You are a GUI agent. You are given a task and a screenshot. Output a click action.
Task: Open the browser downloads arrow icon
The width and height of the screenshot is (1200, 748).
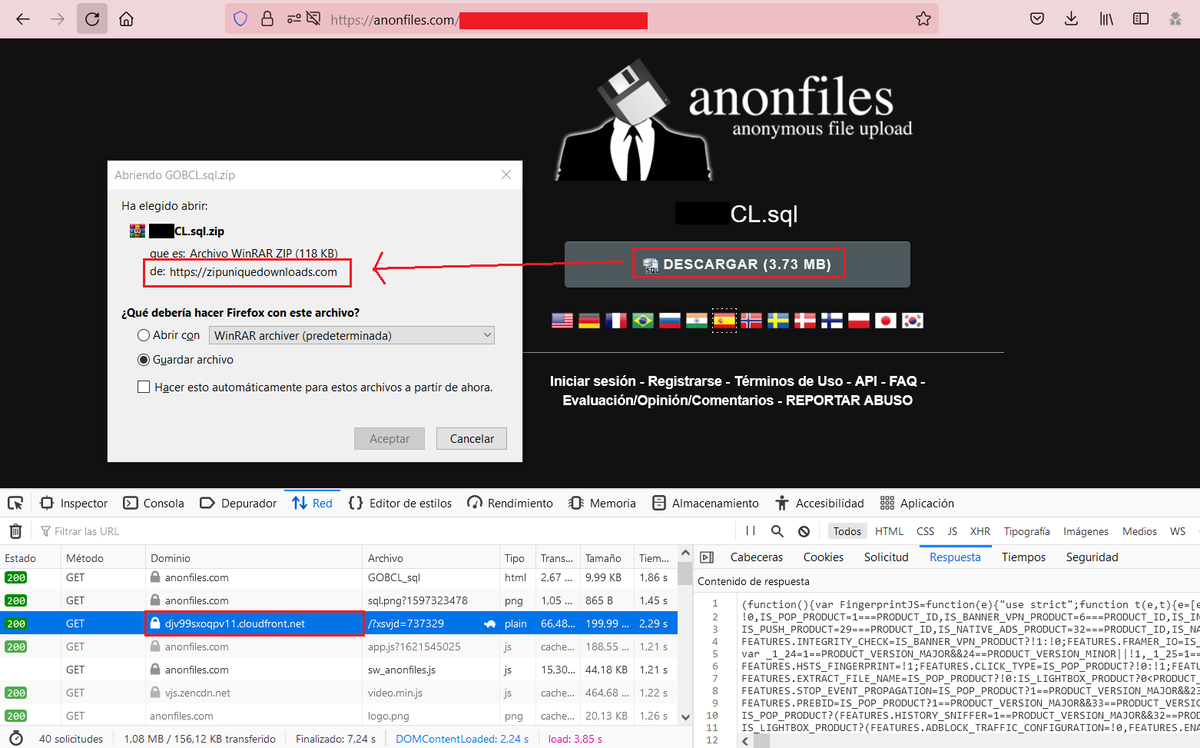(x=1072, y=19)
